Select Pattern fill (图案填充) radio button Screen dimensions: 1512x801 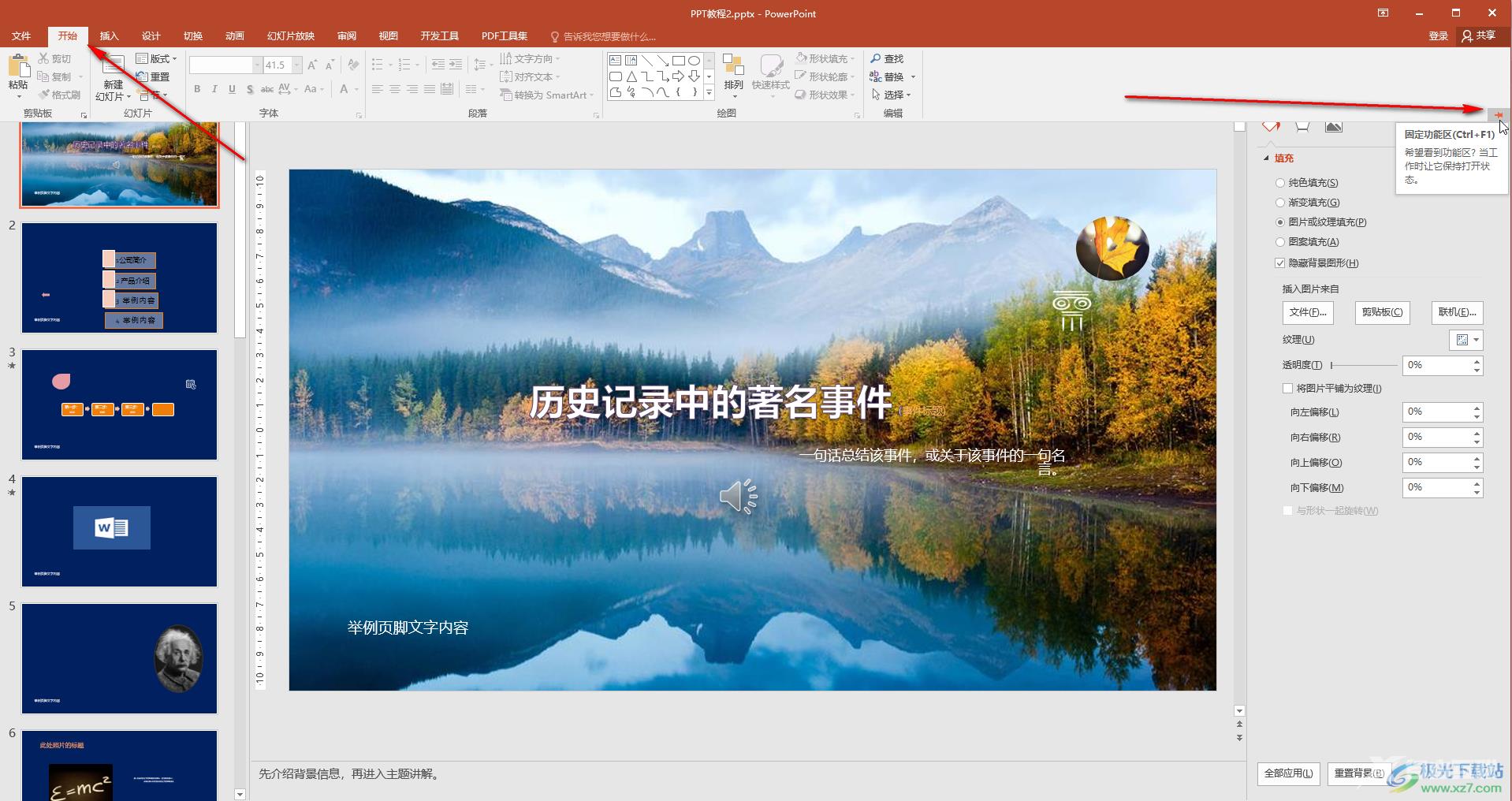(x=1280, y=242)
